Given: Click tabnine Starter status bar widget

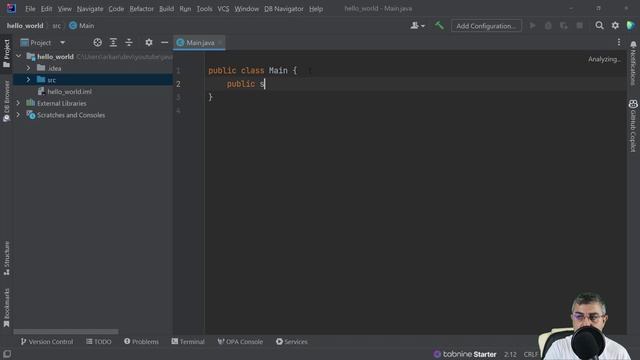Looking at the screenshot, I should (x=465, y=354).
